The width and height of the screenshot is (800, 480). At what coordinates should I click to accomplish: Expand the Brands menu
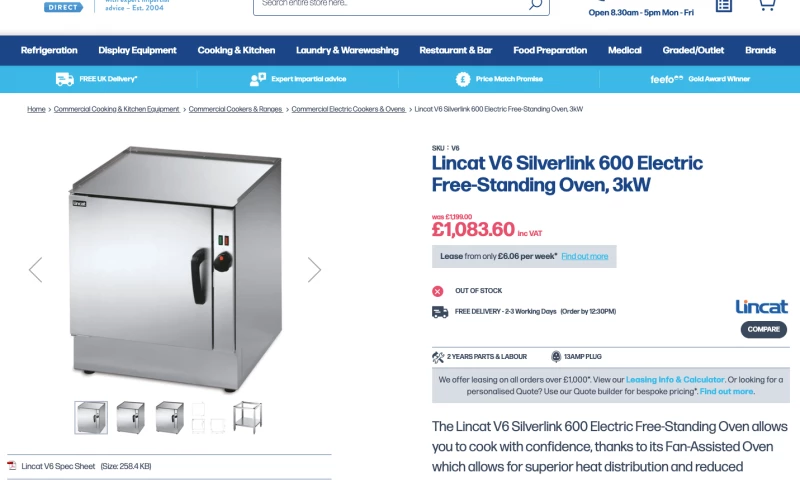pos(760,50)
